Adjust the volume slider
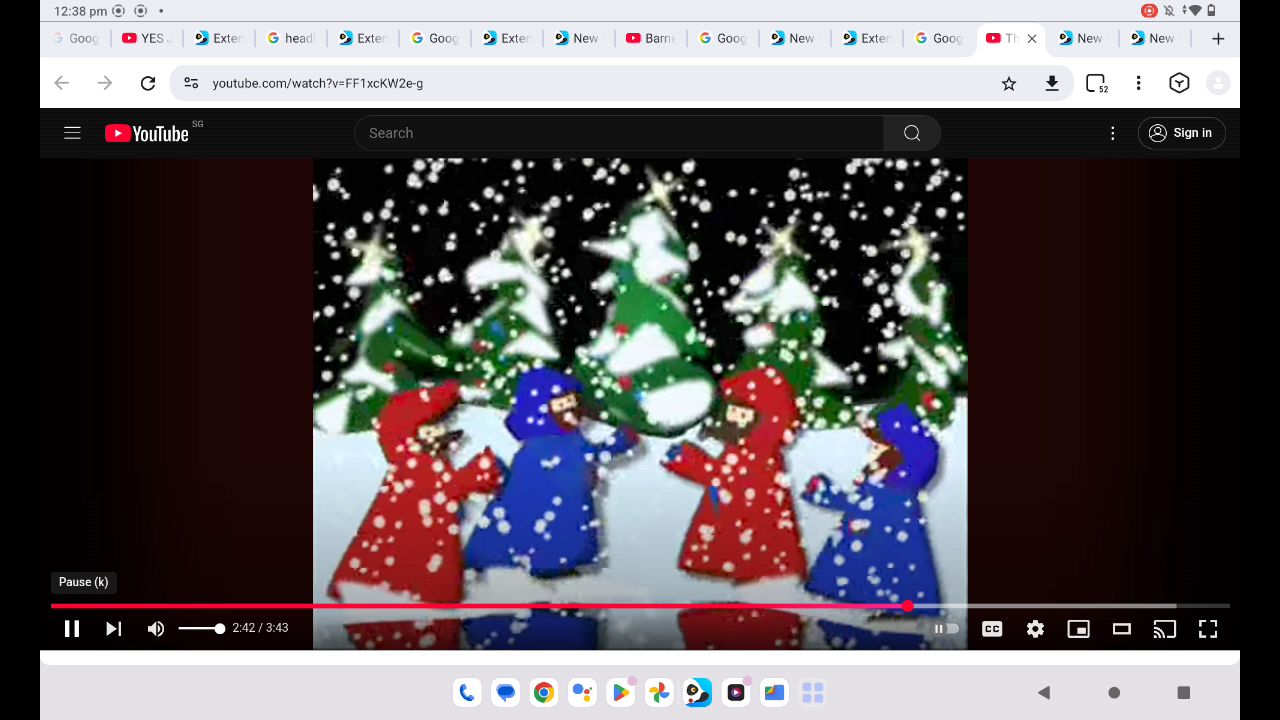This screenshot has height=720, width=1280. point(201,629)
